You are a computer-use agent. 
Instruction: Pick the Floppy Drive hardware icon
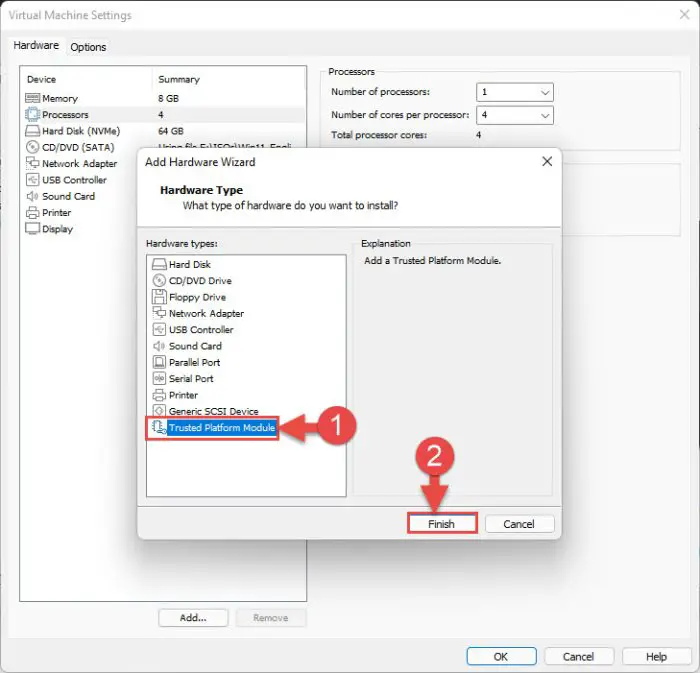159,297
